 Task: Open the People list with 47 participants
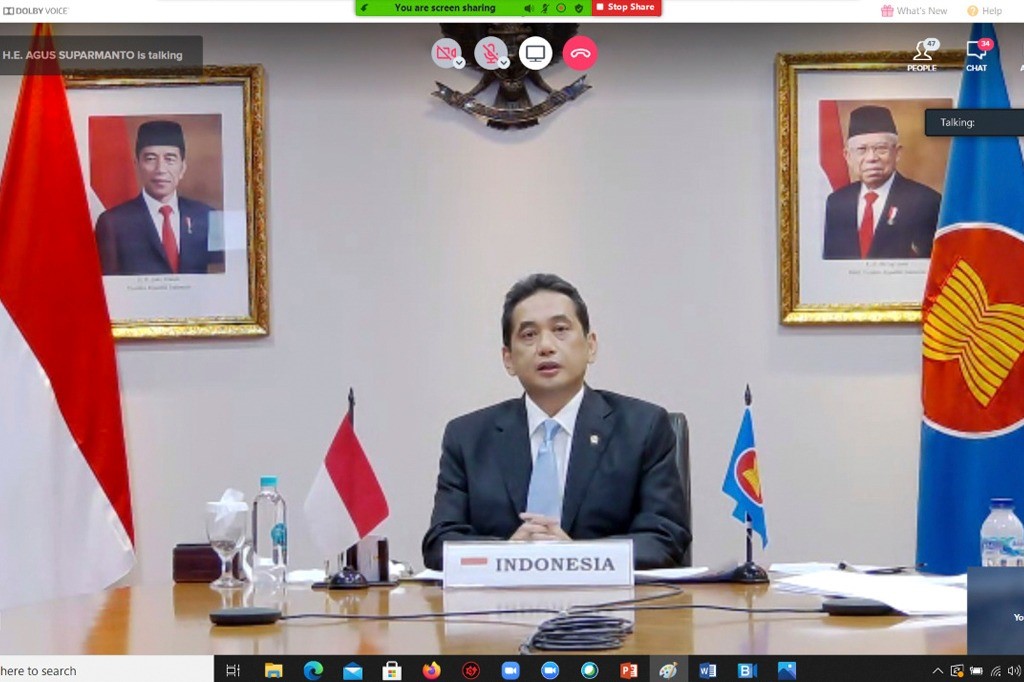point(921,52)
